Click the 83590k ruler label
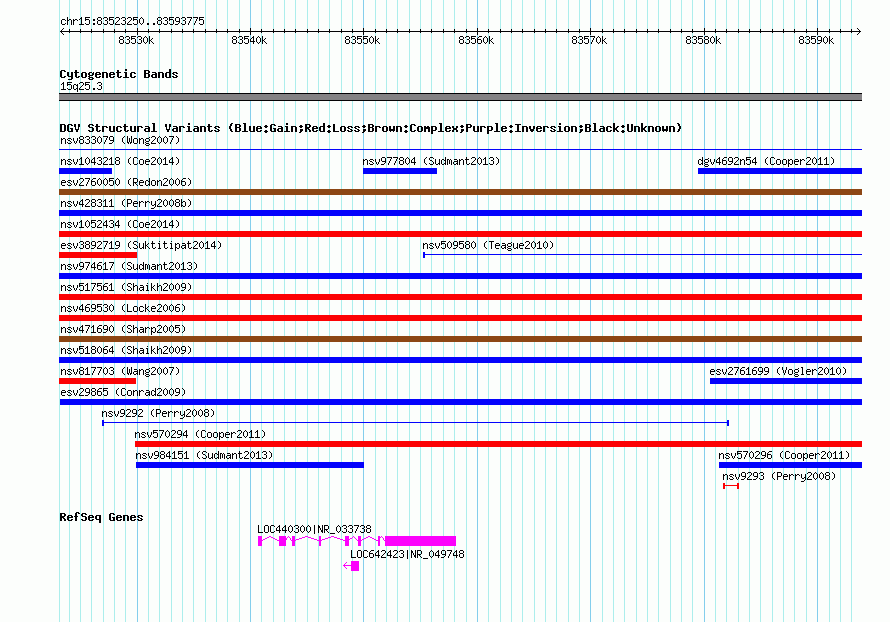The height and width of the screenshot is (622, 890). click(x=816, y=40)
